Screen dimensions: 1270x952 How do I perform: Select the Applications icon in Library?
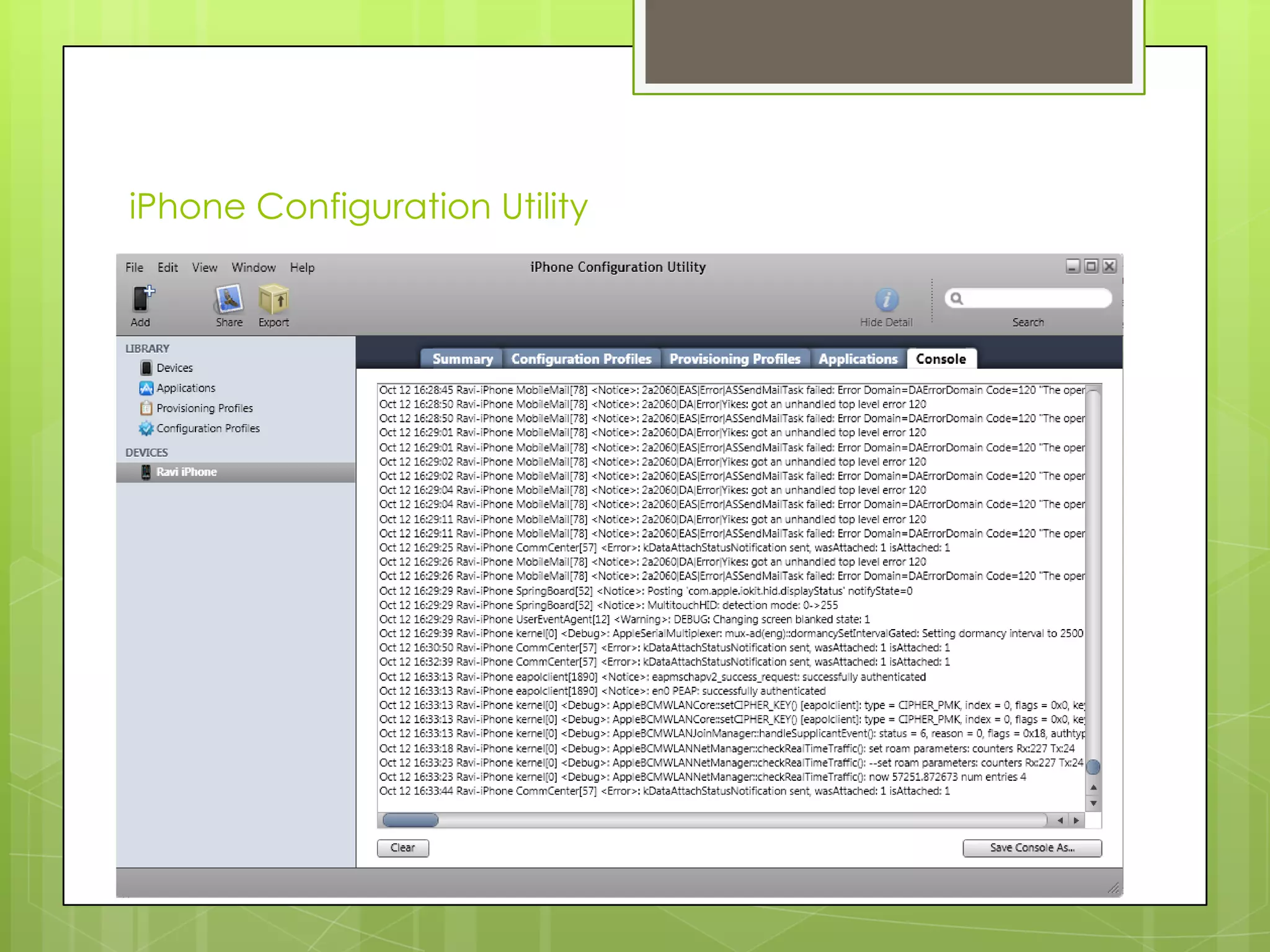146,388
